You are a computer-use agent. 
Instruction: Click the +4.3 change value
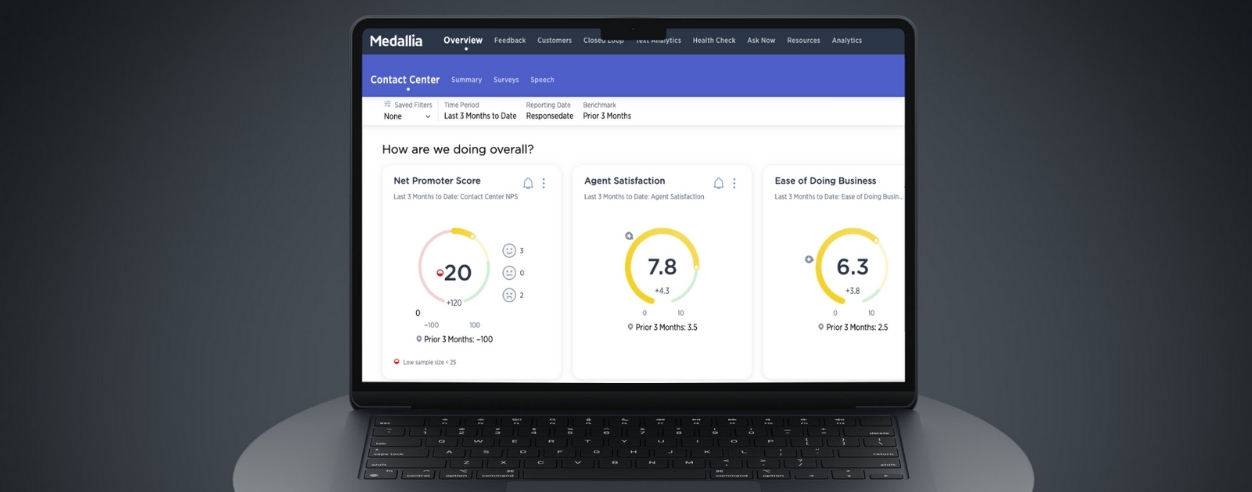[x=662, y=291]
